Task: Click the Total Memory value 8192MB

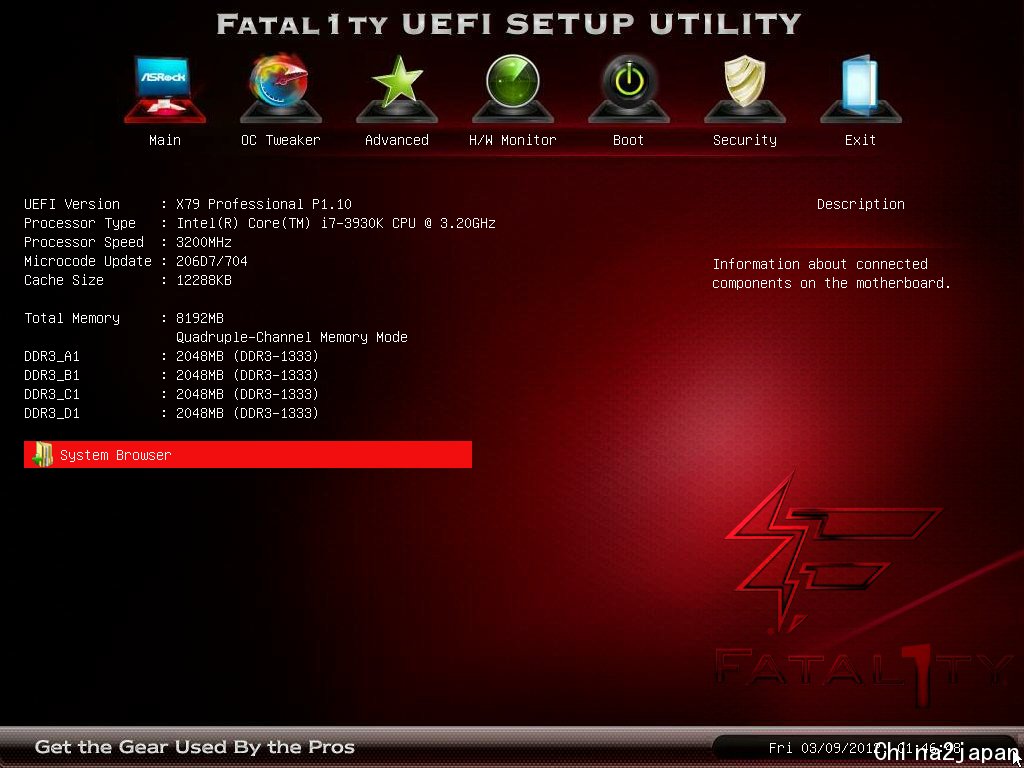Action: pos(200,318)
